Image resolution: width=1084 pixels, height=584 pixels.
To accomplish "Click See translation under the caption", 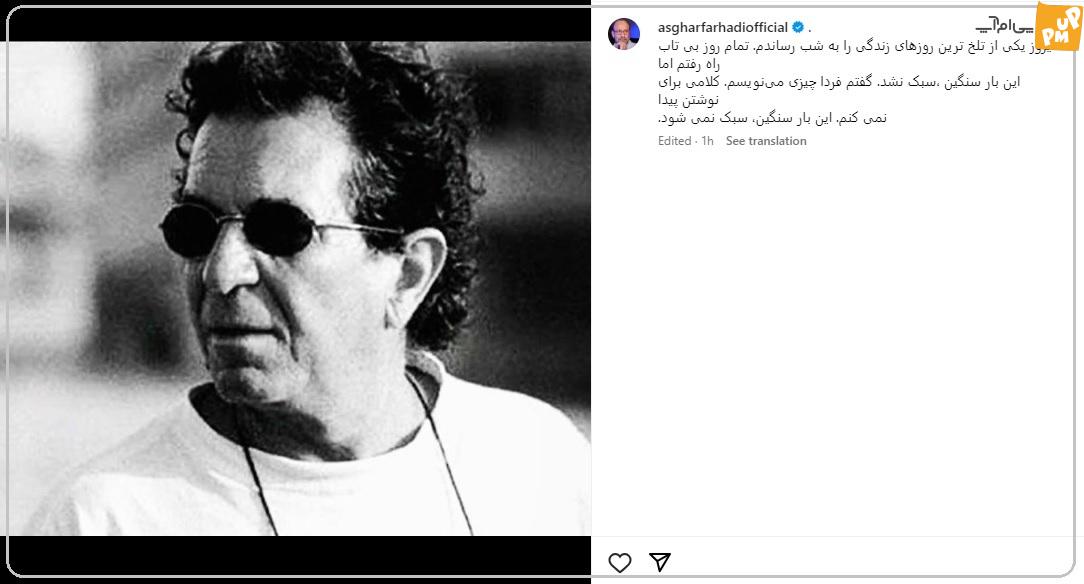I will 766,140.
